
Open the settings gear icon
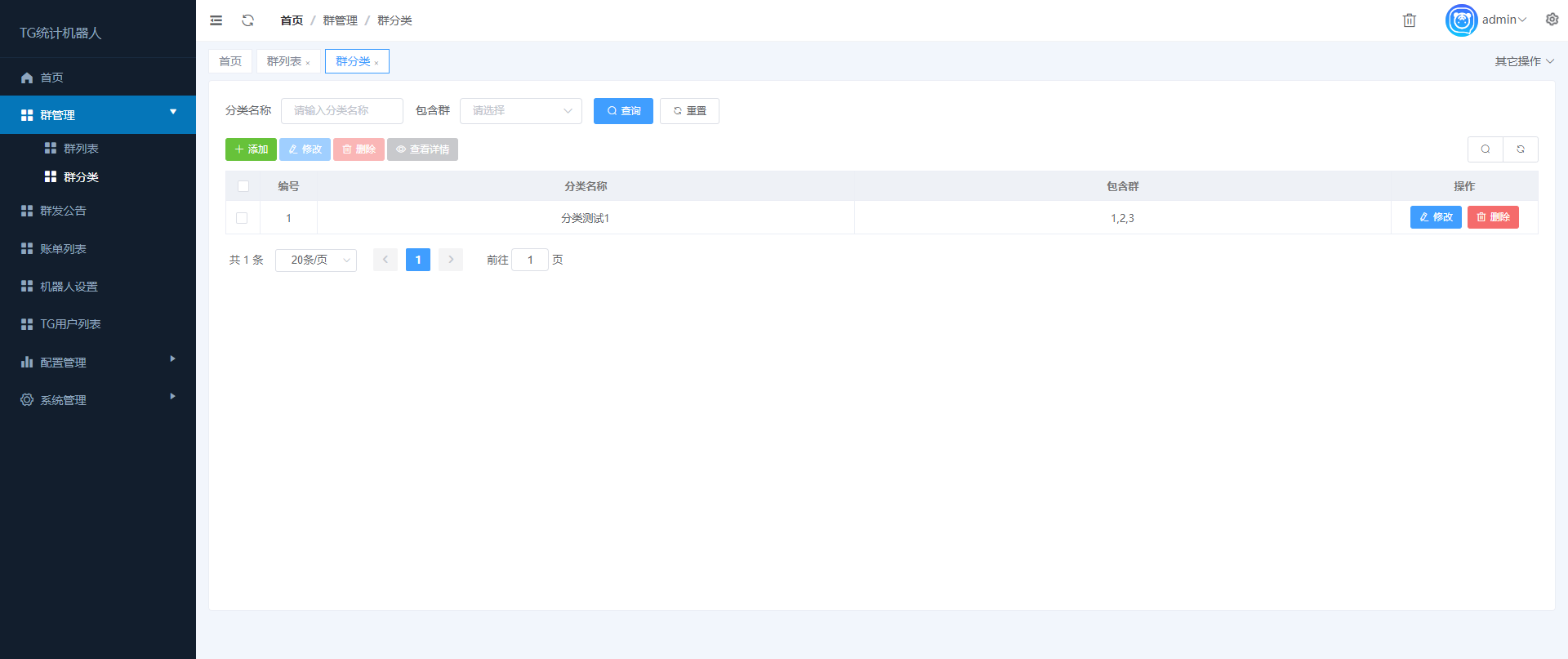pos(1552,20)
